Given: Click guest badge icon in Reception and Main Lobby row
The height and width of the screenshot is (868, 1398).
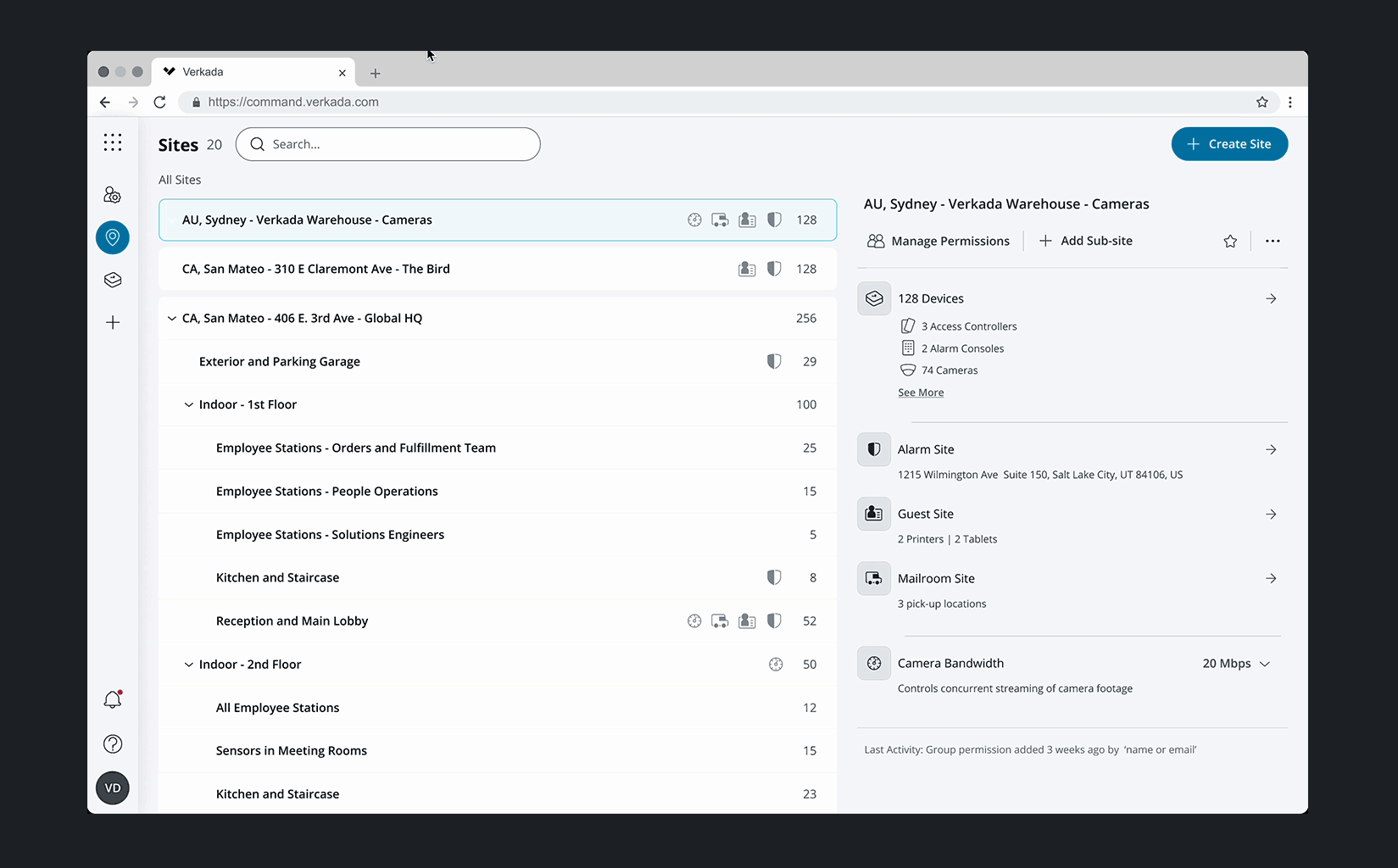Looking at the screenshot, I should pyautogui.click(x=747, y=621).
